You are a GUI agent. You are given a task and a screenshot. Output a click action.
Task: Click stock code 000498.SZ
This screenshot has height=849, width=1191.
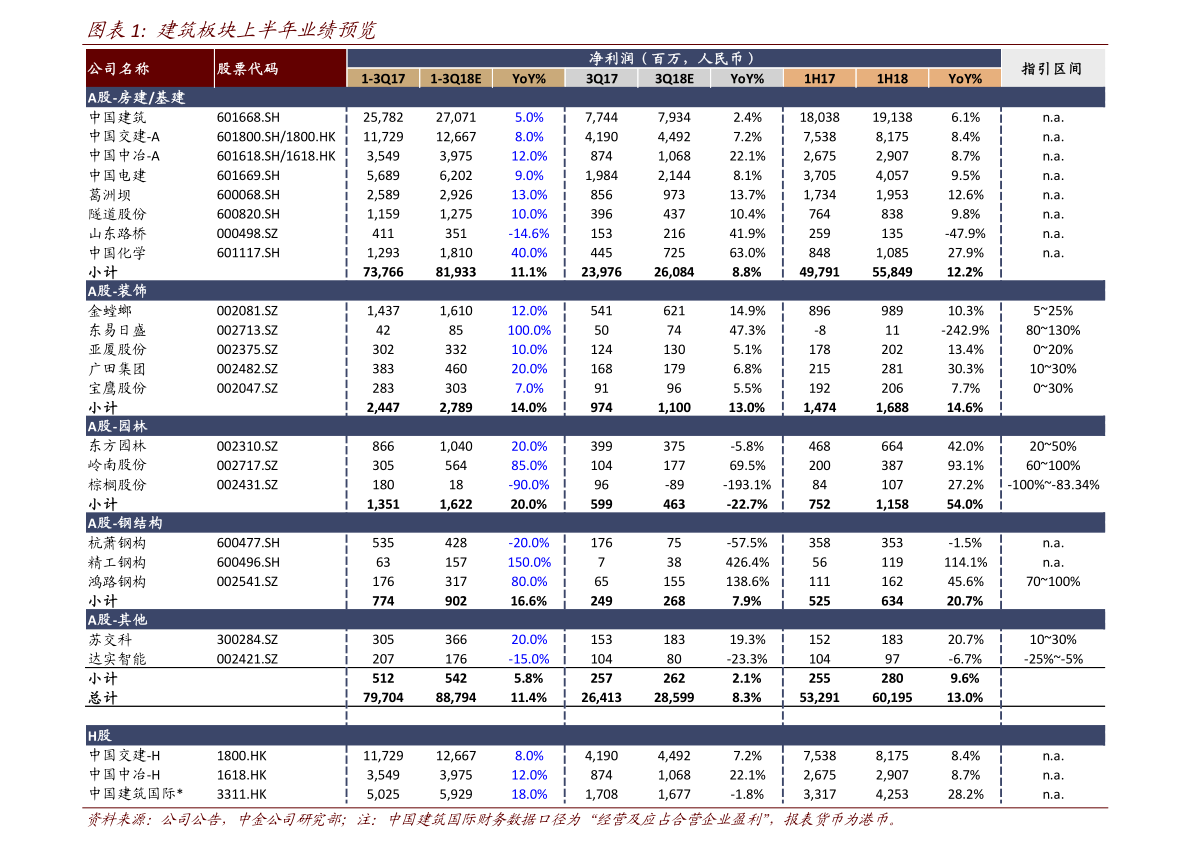(x=248, y=233)
